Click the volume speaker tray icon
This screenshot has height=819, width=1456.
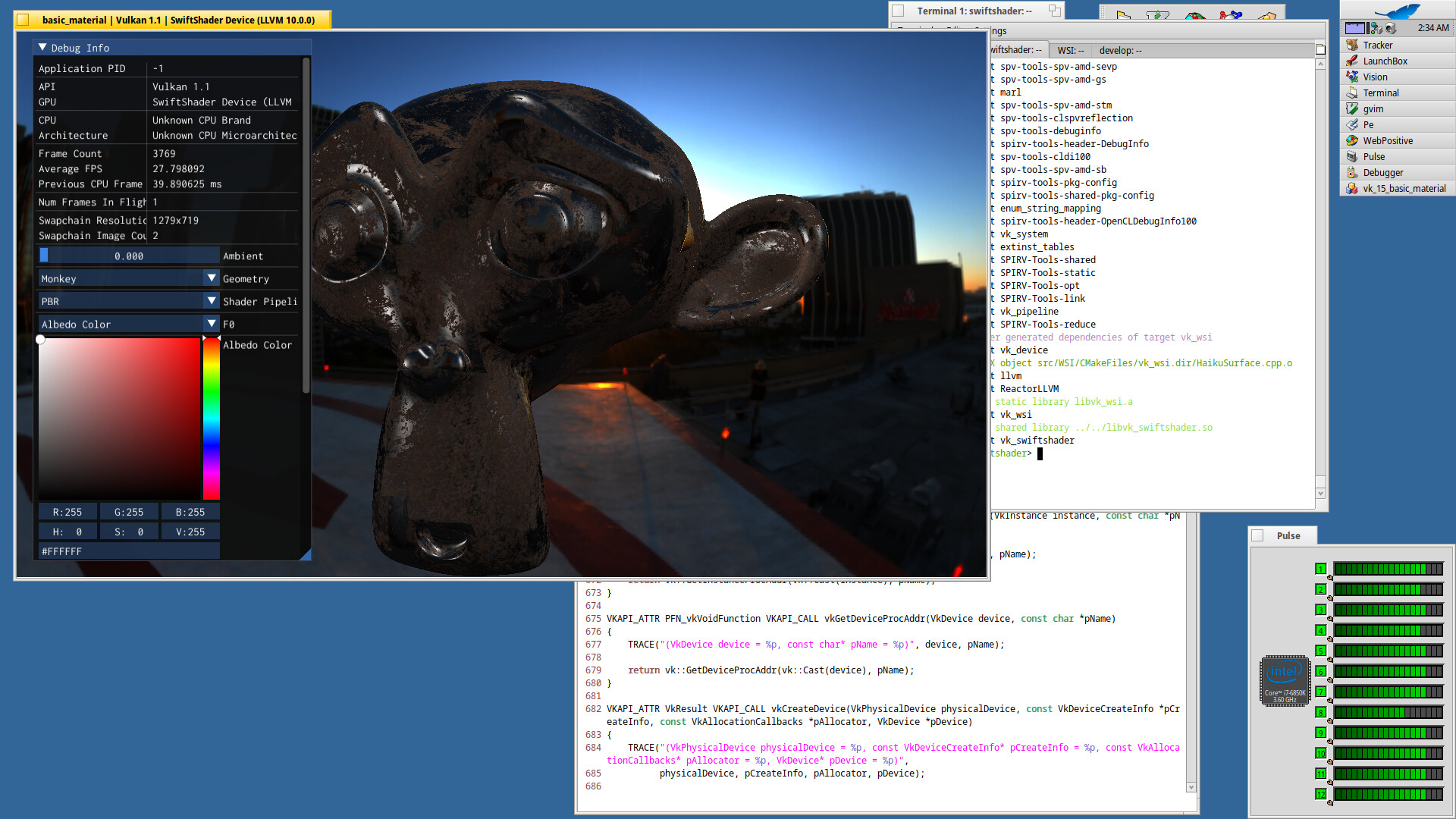pyautogui.click(x=1390, y=28)
